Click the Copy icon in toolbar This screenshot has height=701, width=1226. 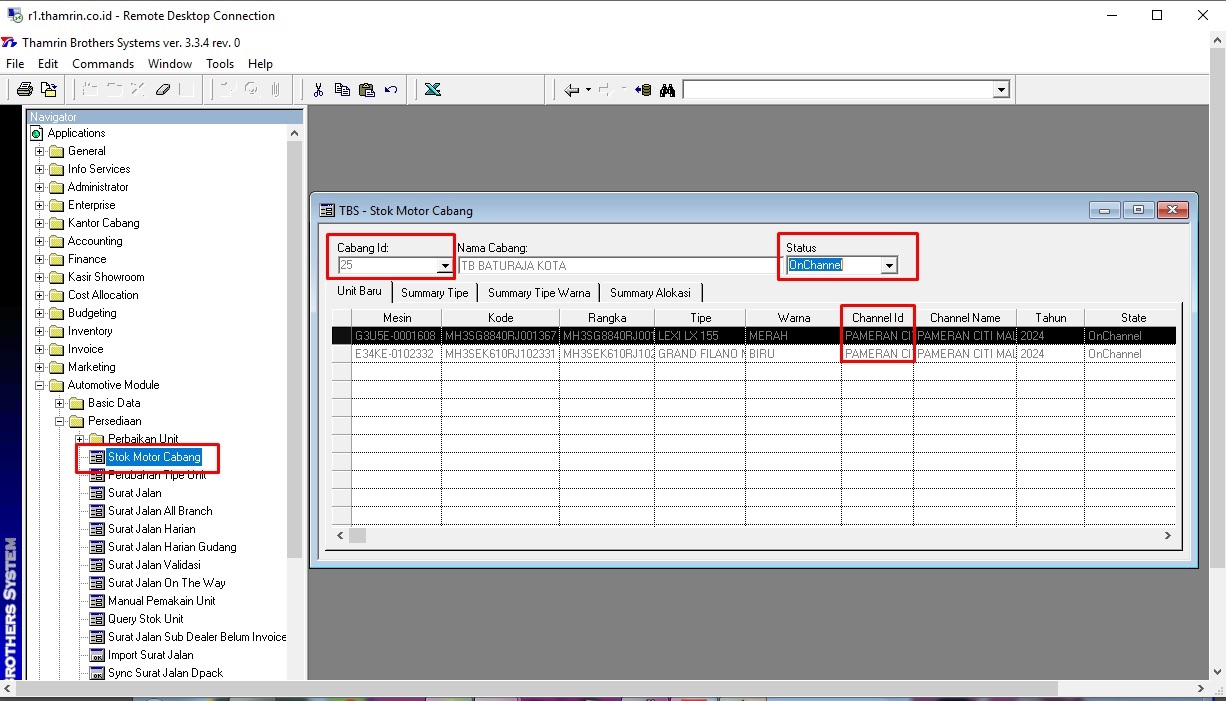click(342, 90)
